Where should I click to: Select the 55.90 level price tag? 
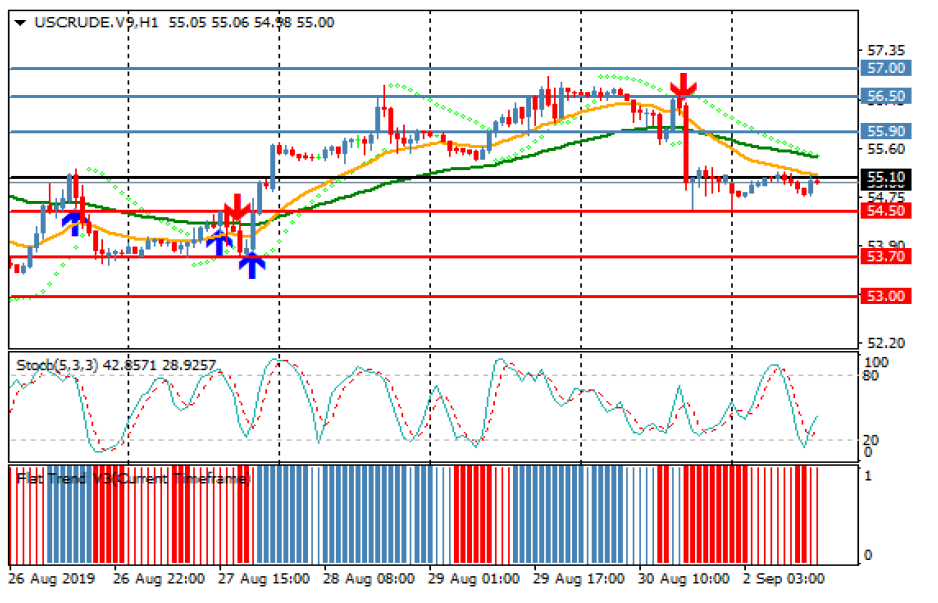(886, 131)
